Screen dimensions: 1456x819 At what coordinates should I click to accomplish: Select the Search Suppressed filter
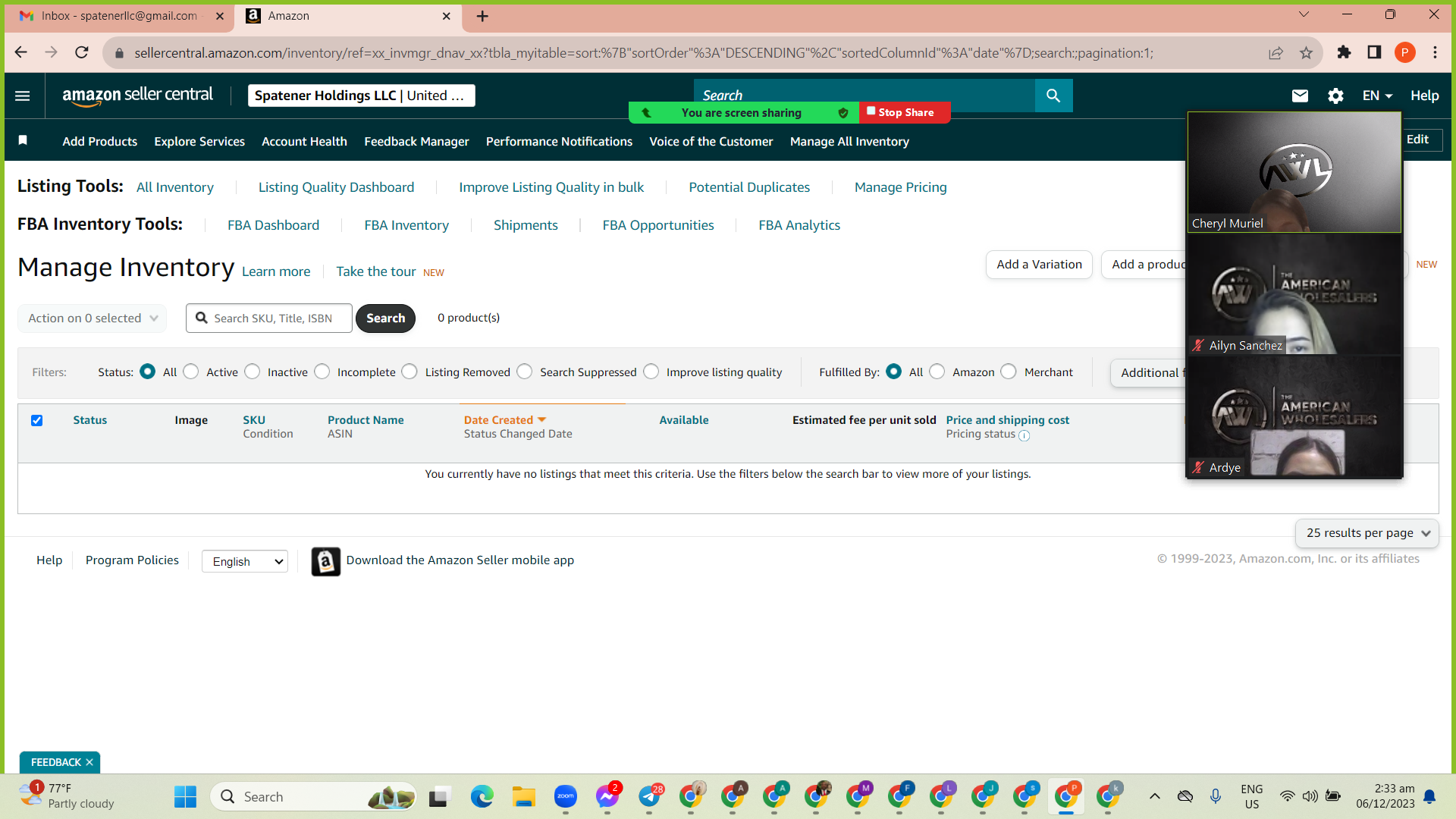[525, 372]
